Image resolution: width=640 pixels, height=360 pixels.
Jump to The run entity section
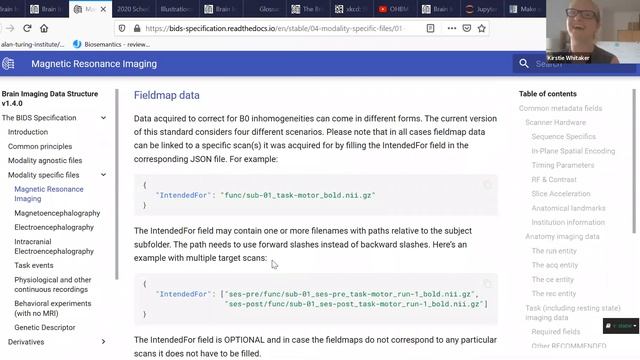[554, 251]
